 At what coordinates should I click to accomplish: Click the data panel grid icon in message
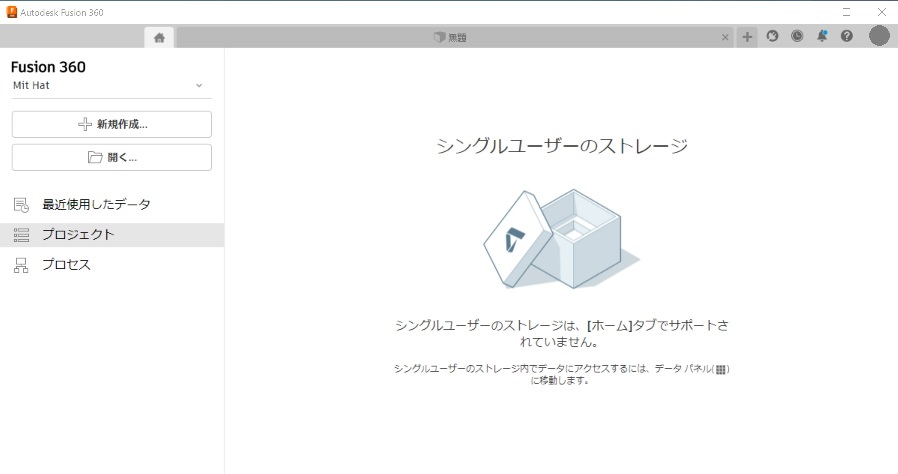tap(720, 369)
